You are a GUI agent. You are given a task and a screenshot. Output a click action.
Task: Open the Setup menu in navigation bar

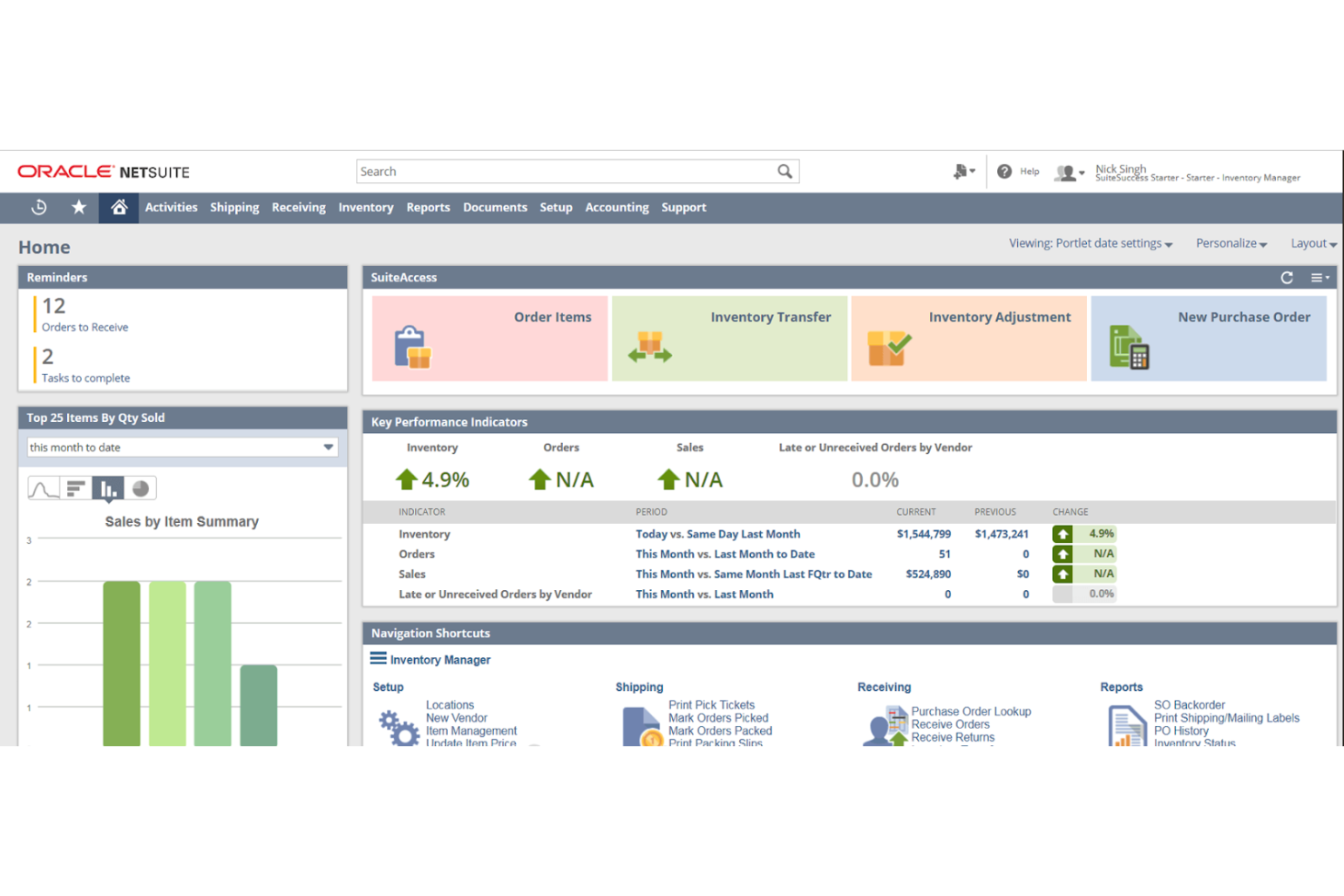[x=556, y=207]
